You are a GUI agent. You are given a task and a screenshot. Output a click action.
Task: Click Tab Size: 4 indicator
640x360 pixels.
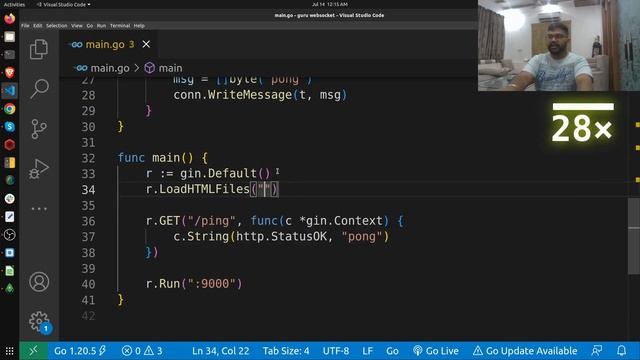click(286, 351)
